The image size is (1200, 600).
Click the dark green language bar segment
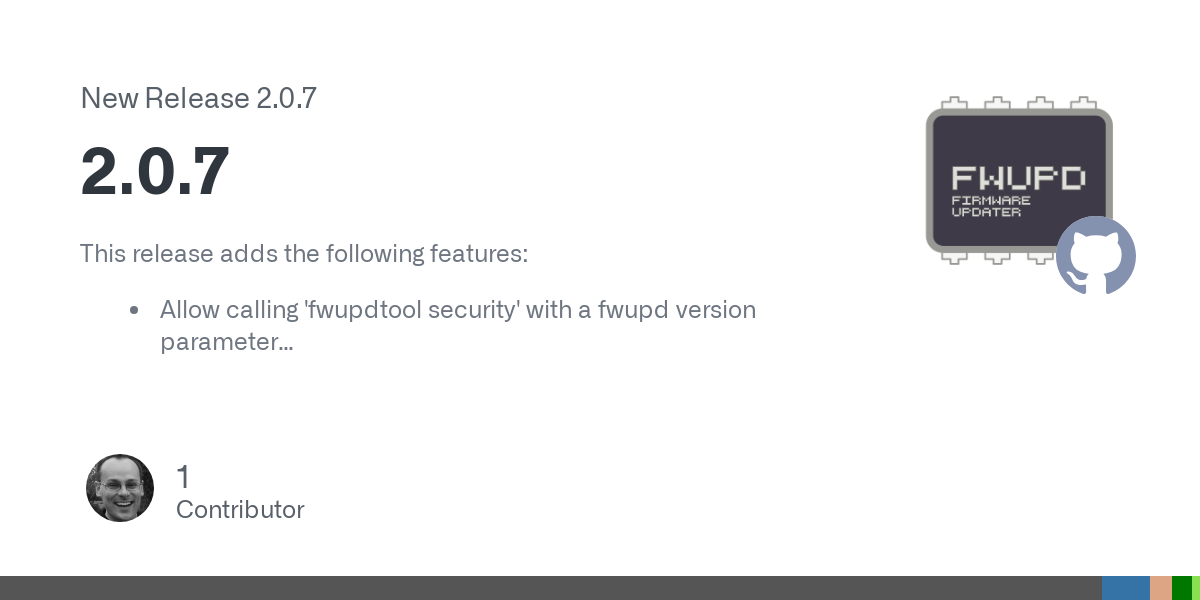coord(1181,588)
